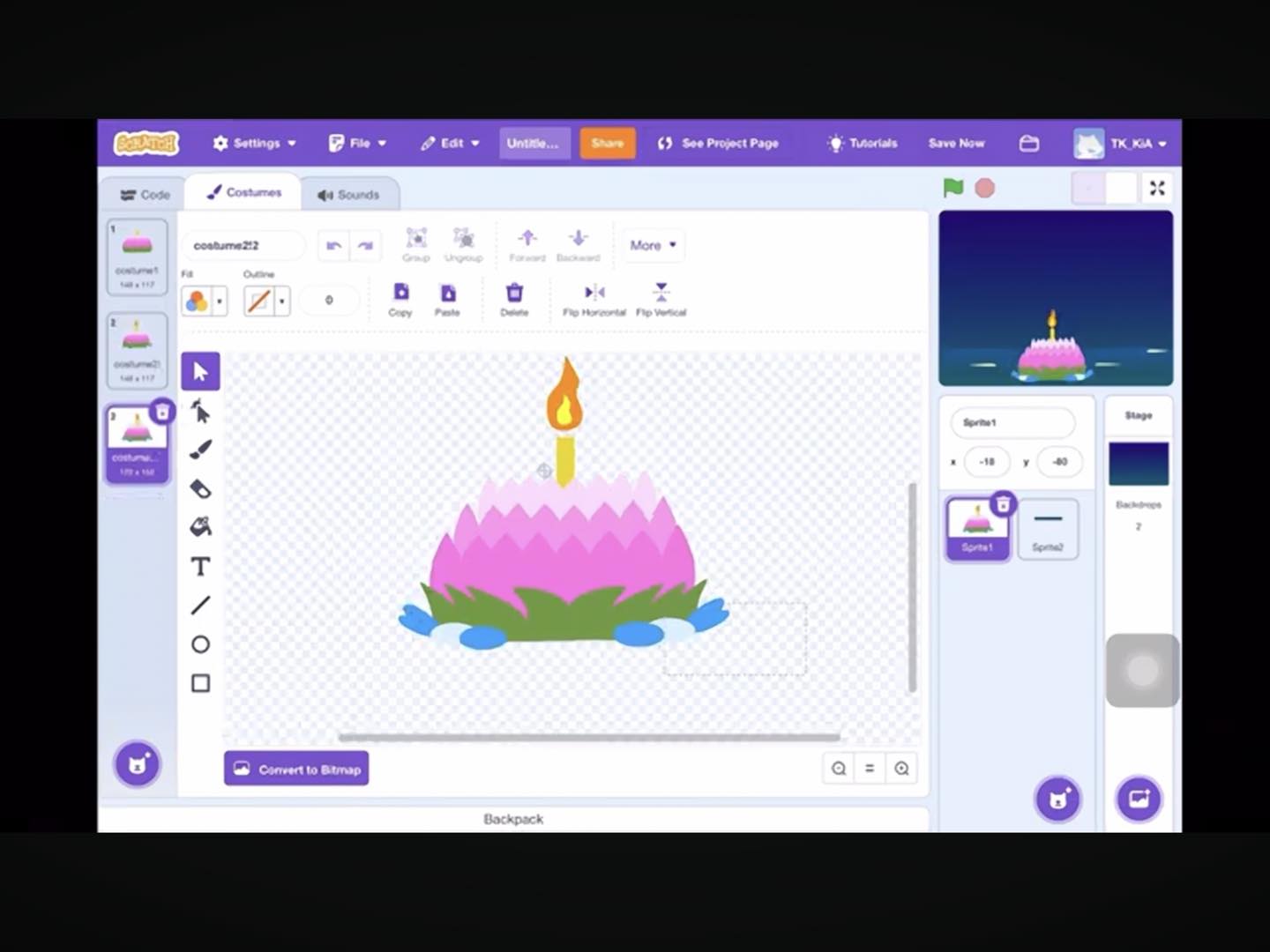Open Tutorials
Viewport: 1270px width, 952px height.
tap(863, 143)
